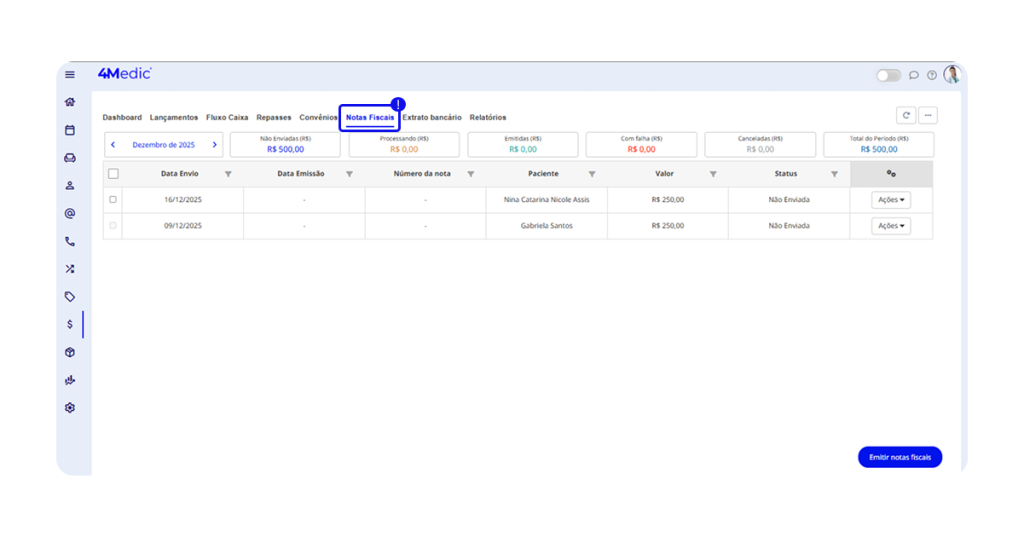
Task: Filter the Status column
Action: (x=834, y=174)
